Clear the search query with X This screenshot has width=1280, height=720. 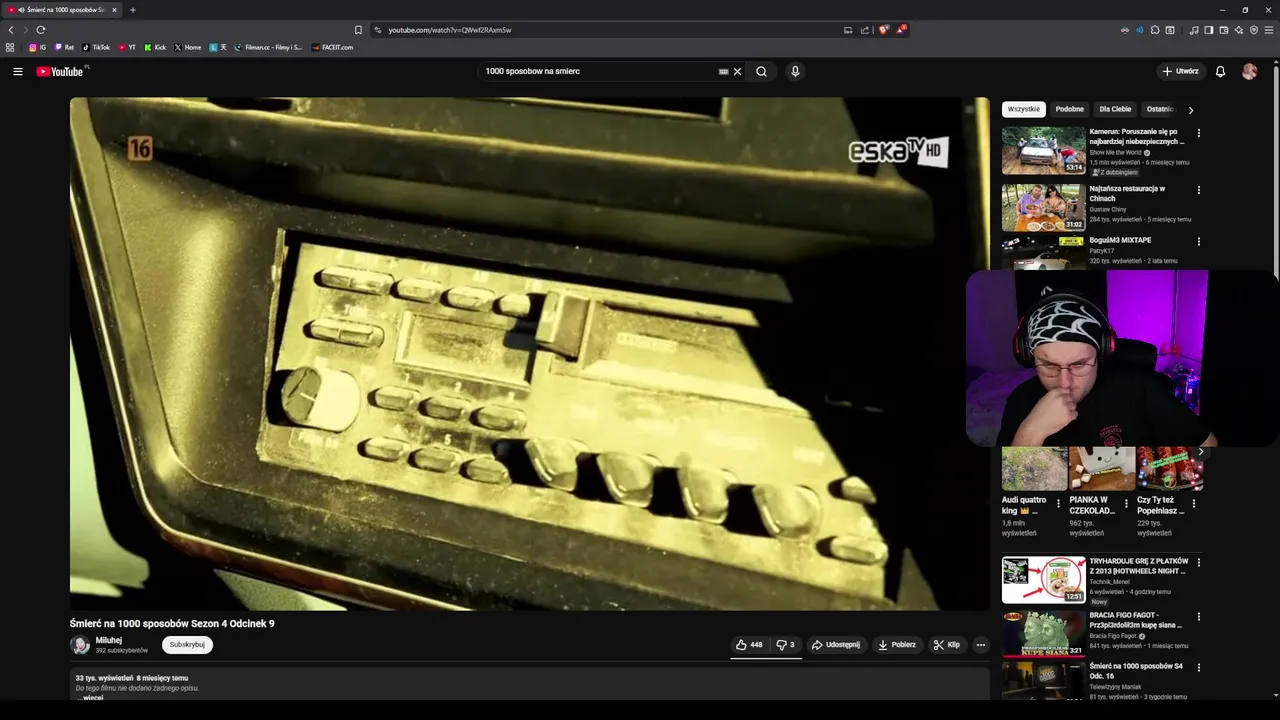coord(738,71)
